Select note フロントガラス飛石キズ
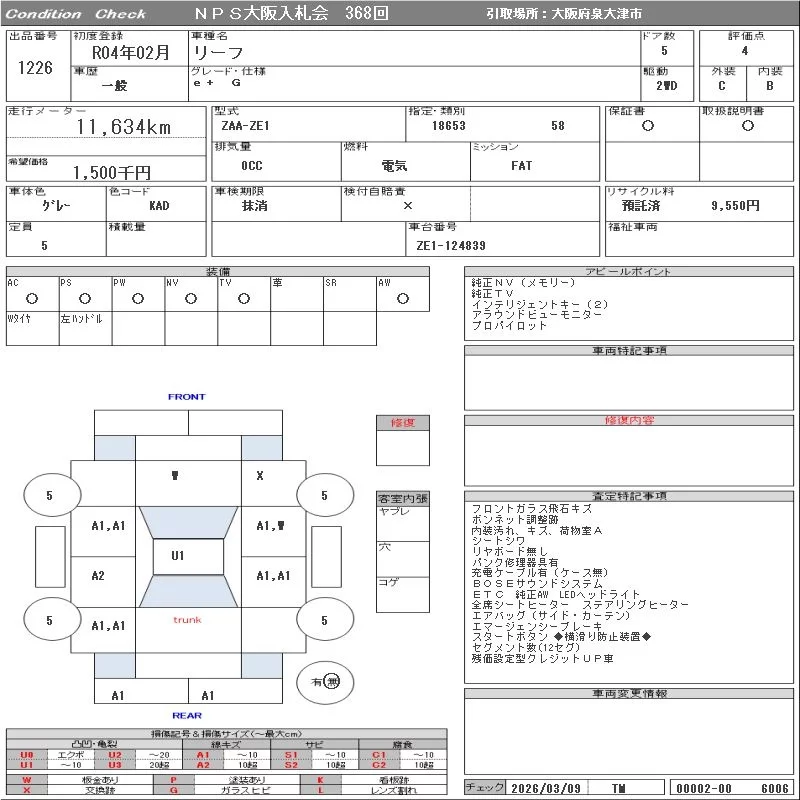Image resolution: width=800 pixels, height=800 pixels. (x=532, y=509)
